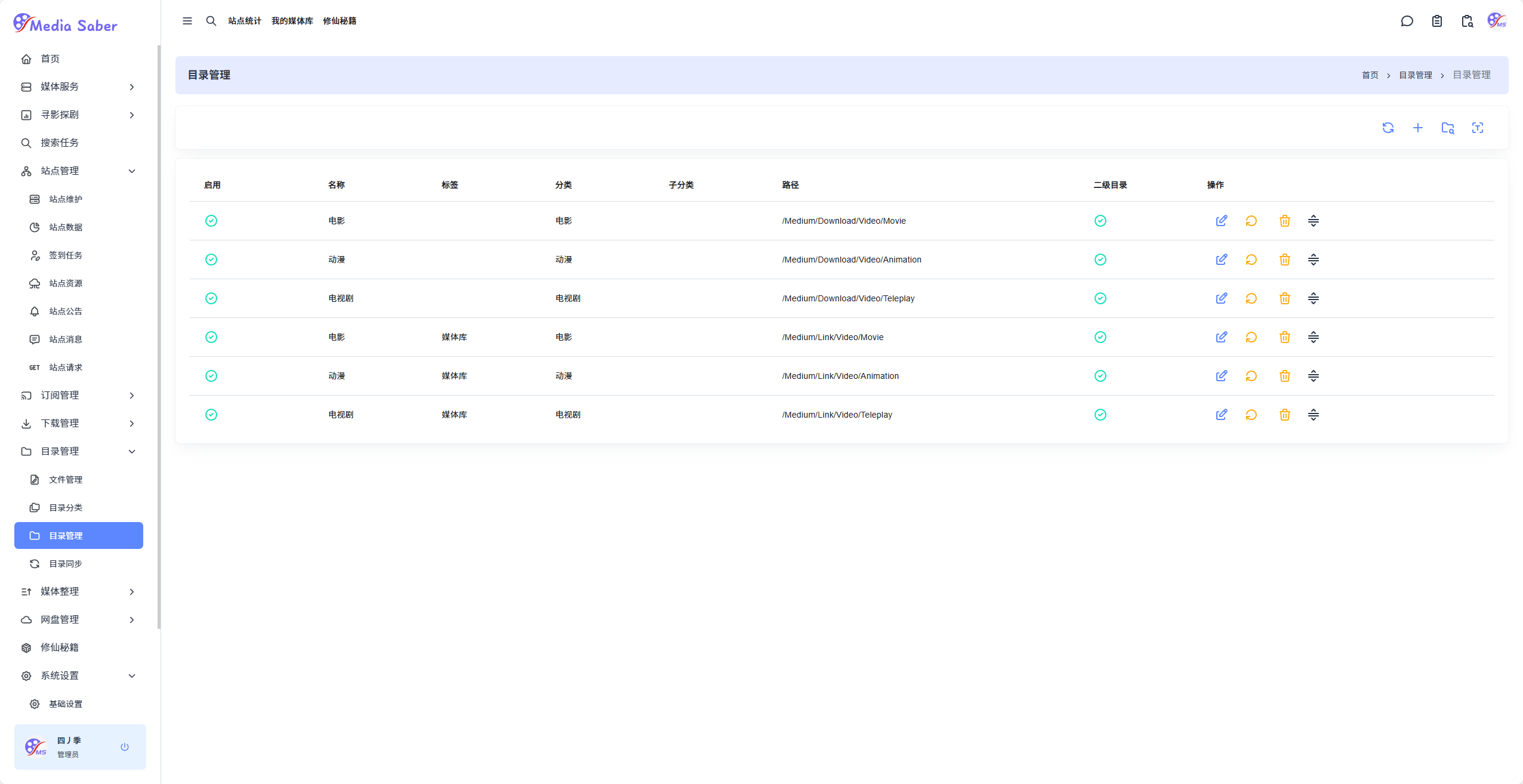Click the sidebar vertical scrollbar
1523x784 pixels.
pyautogui.click(x=159, y=334)
